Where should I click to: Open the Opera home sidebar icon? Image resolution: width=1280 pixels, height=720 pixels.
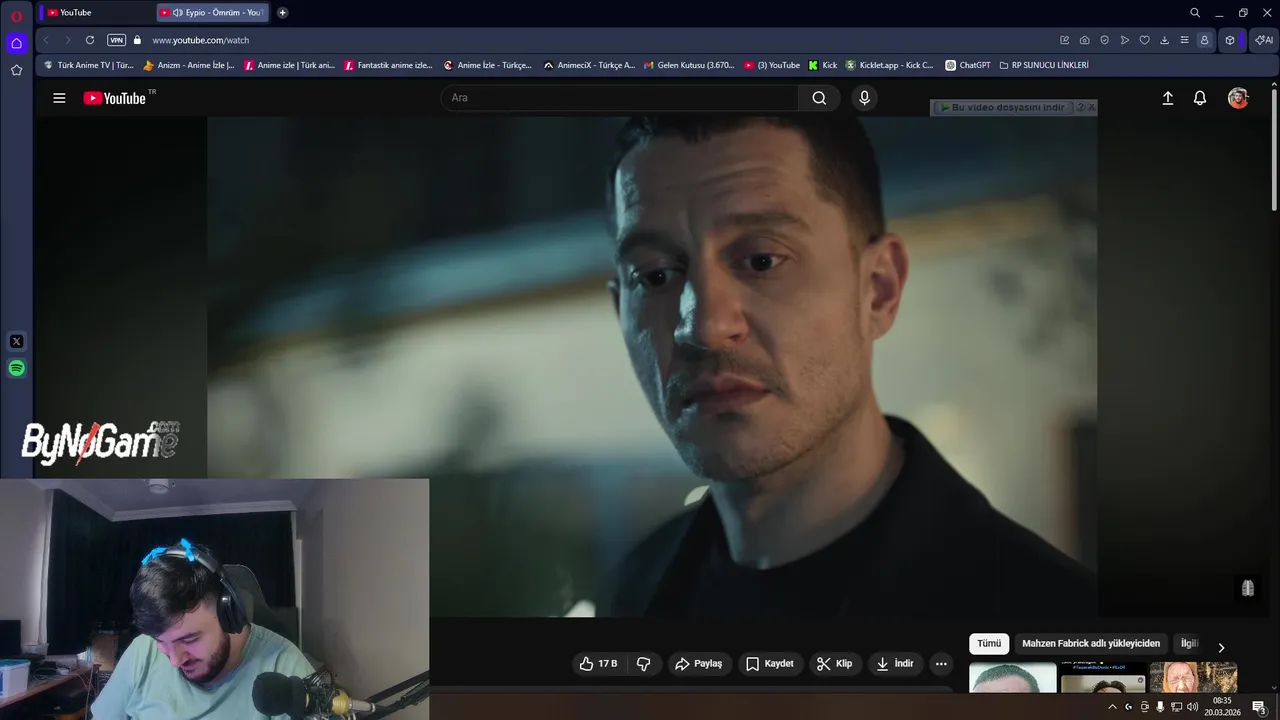pyautogui.click(x=16, y=43)
